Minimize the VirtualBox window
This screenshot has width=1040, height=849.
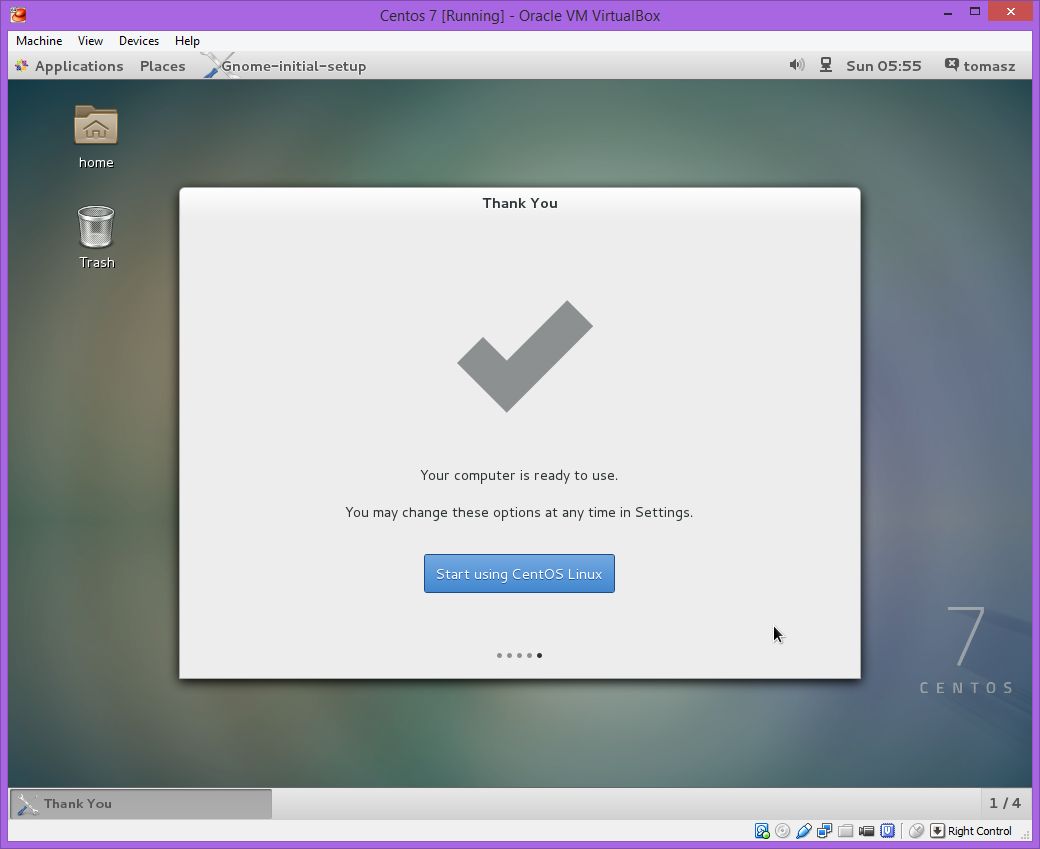point(948,13)
